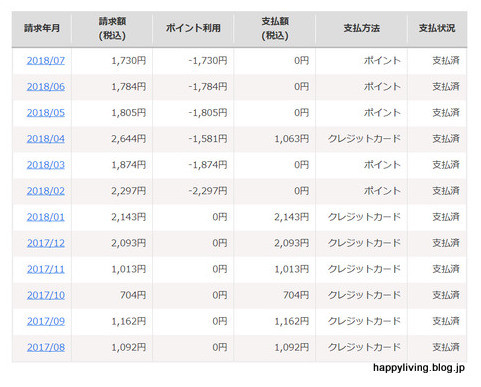Open the 2017/11 billing month link
This screenshot has height=387, width=481.
click(x=46, y=269)
